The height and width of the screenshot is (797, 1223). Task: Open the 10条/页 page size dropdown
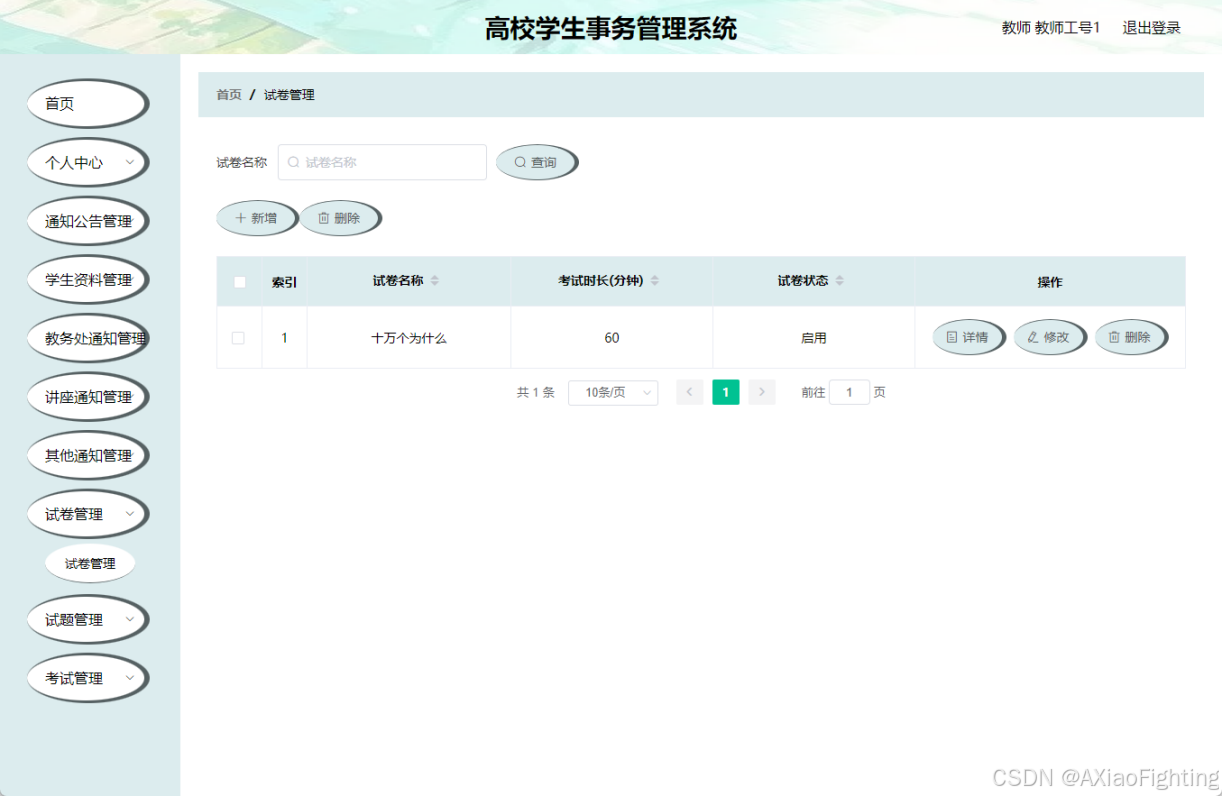(613, 393)
